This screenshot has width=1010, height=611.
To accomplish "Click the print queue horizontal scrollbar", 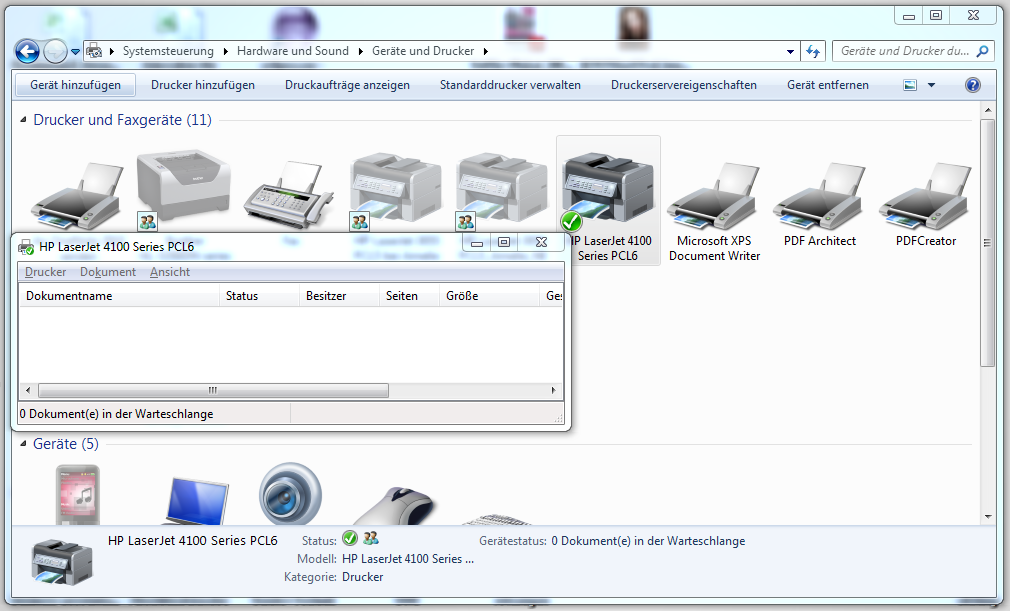I will pyautogui.click(x=212, y=390).
